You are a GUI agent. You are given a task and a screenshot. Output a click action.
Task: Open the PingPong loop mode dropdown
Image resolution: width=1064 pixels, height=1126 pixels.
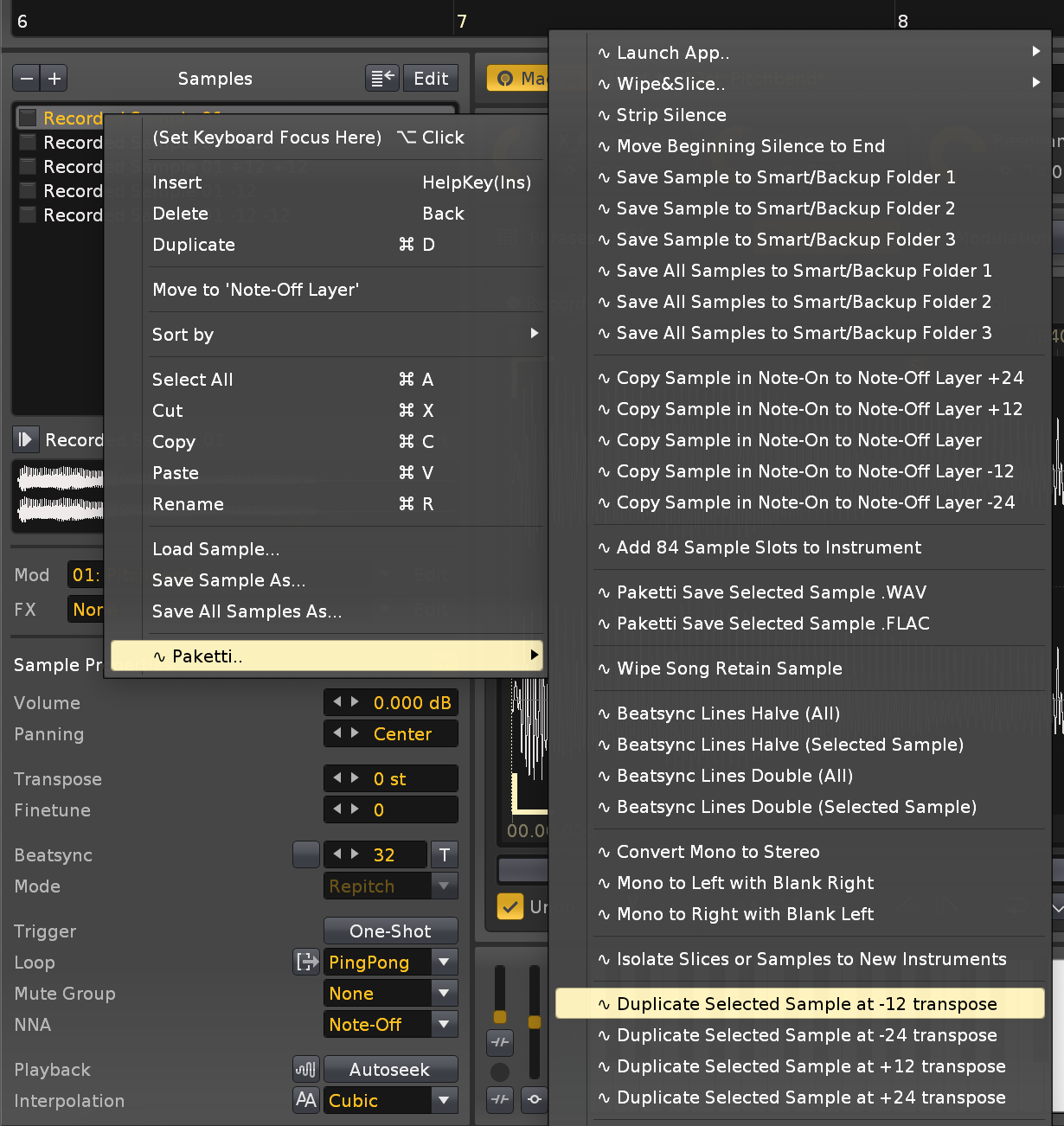pyautogui.click(x=444, y=962)
